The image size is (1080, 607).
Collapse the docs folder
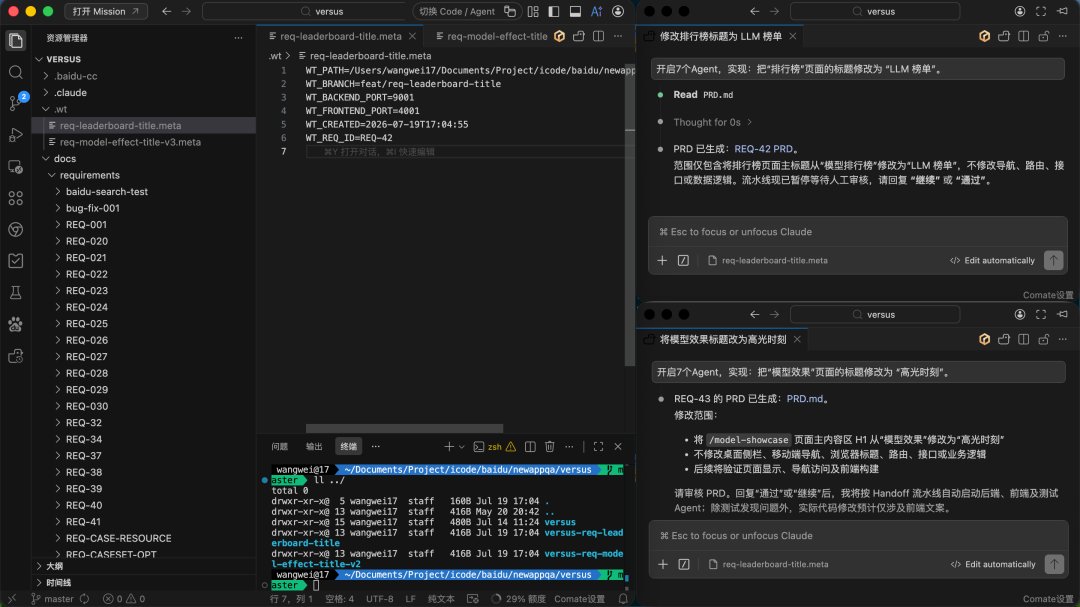coord(65,158)
